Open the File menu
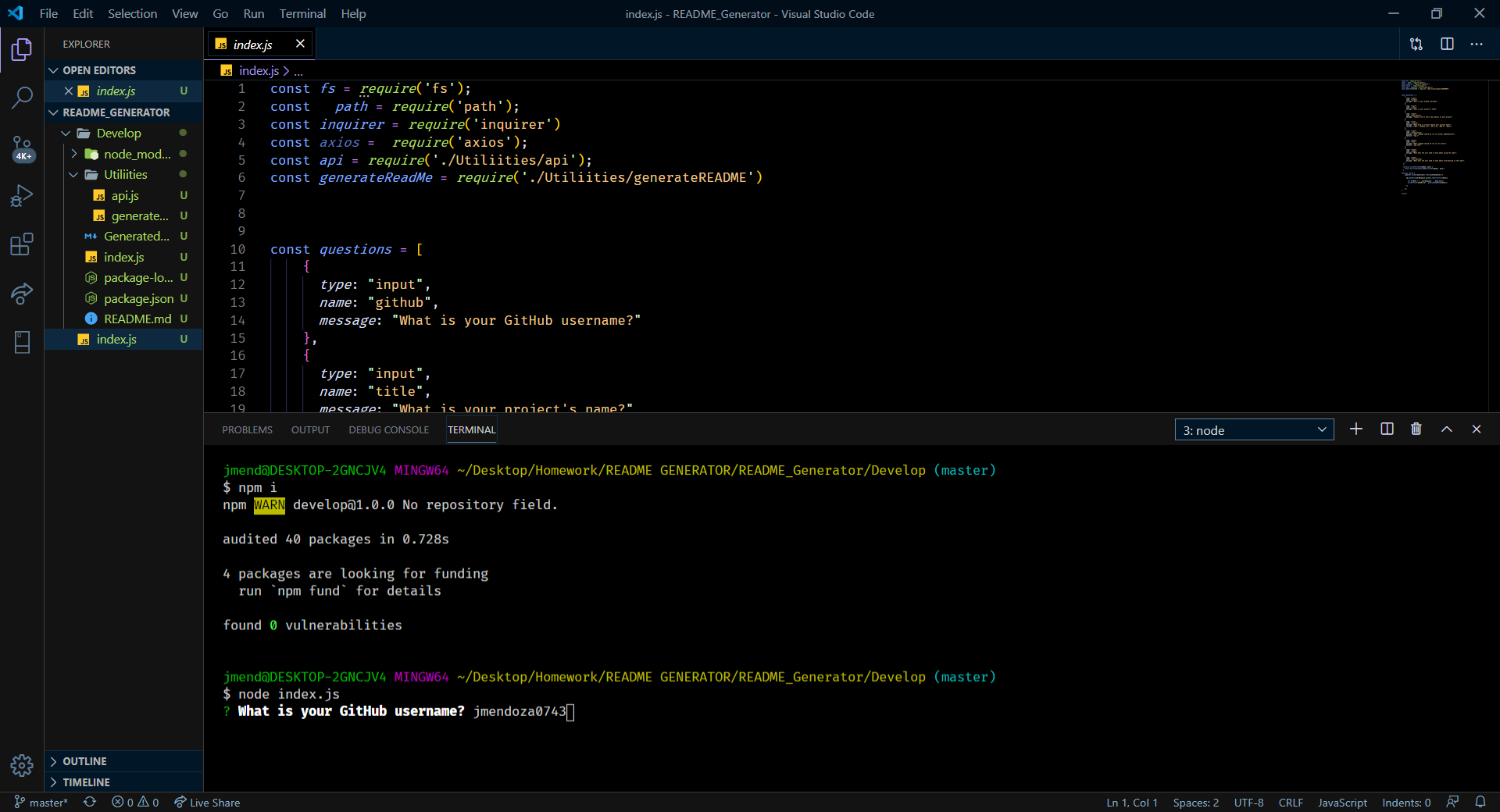The image size is (1500, 812). tap(48, 13)
